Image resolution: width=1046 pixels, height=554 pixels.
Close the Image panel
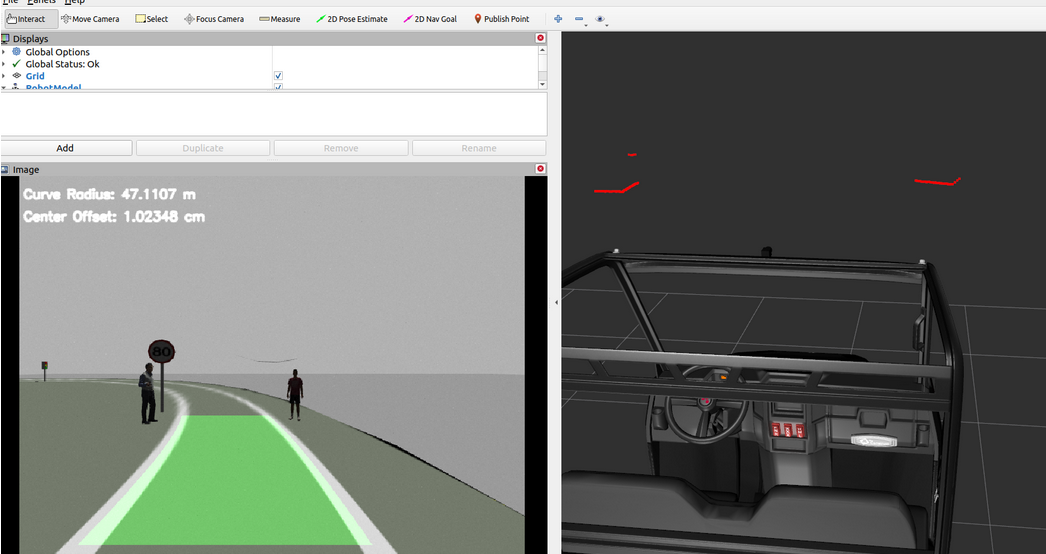(540, 170)
